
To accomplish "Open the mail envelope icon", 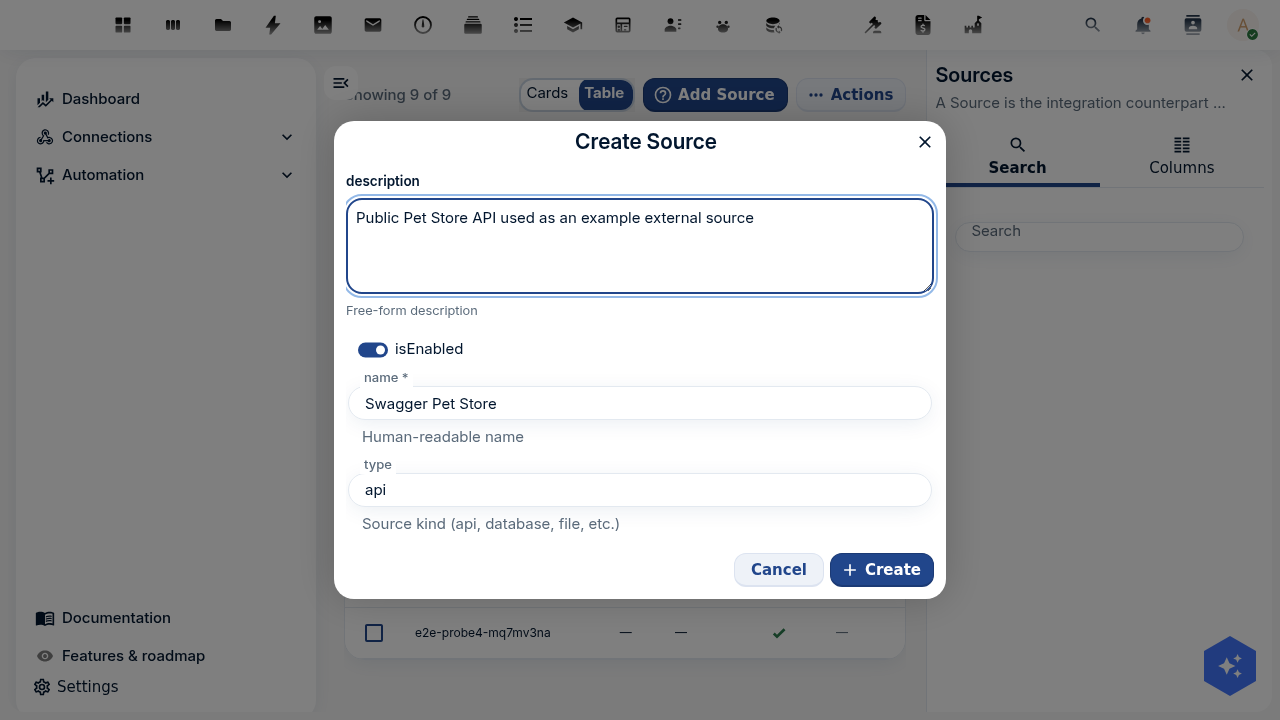I will 373,25.
